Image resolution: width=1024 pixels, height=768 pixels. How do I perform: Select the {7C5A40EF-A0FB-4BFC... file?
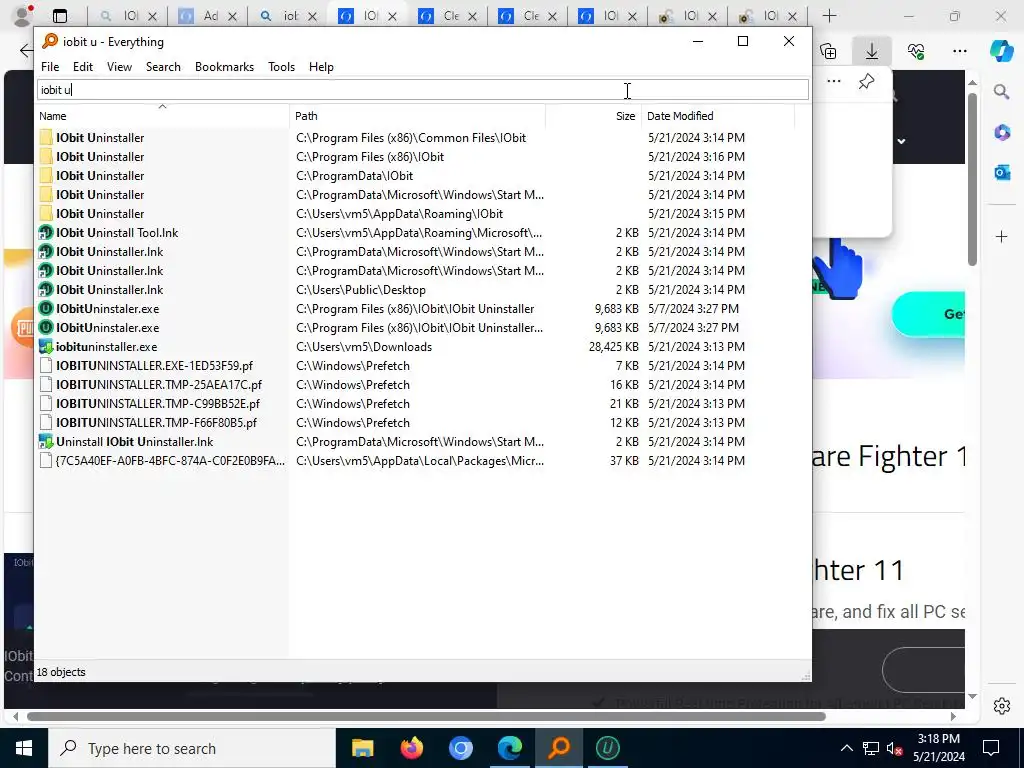(170, 460)
